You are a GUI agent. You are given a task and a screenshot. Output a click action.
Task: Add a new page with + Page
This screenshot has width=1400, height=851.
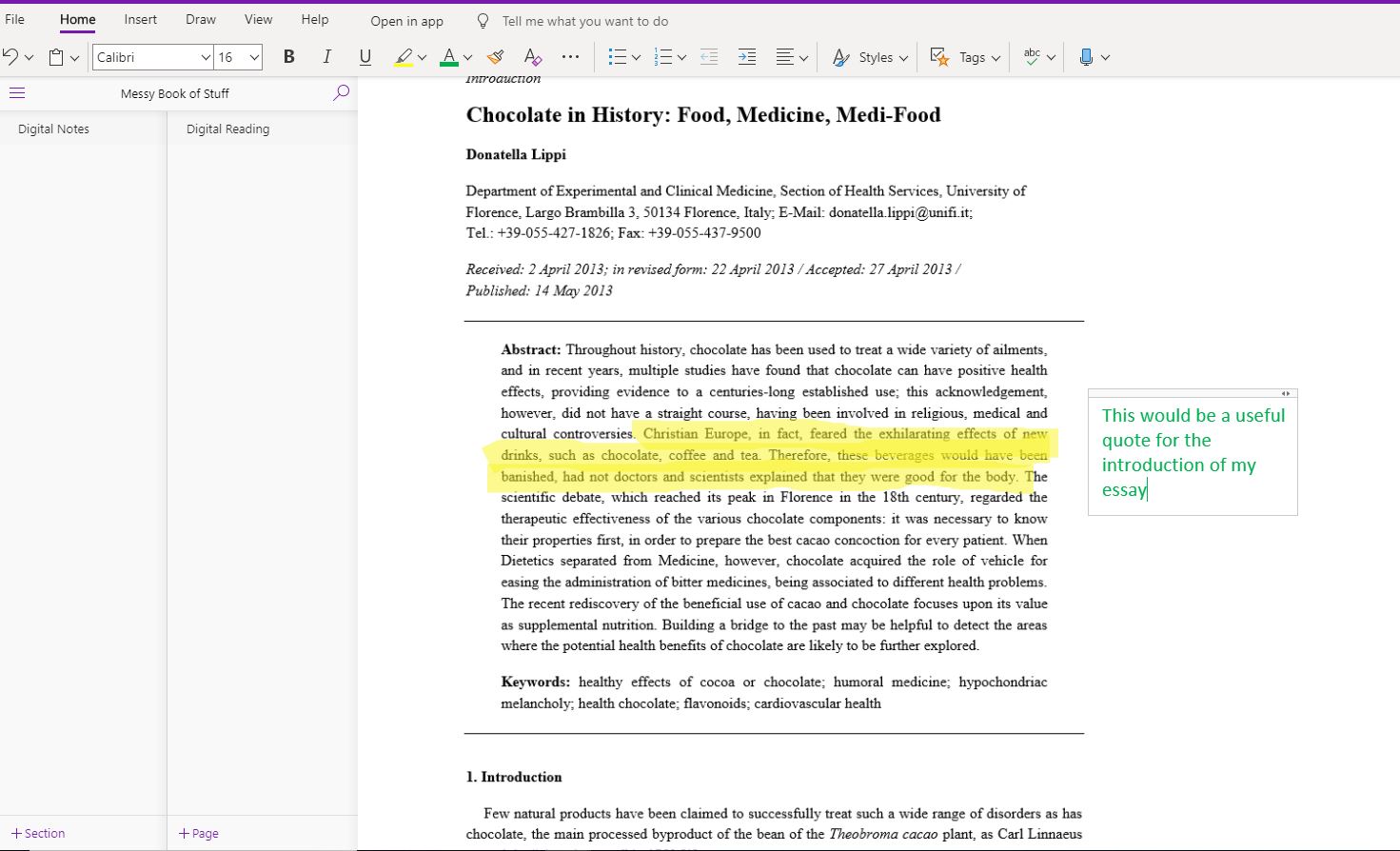pos(199,833)
